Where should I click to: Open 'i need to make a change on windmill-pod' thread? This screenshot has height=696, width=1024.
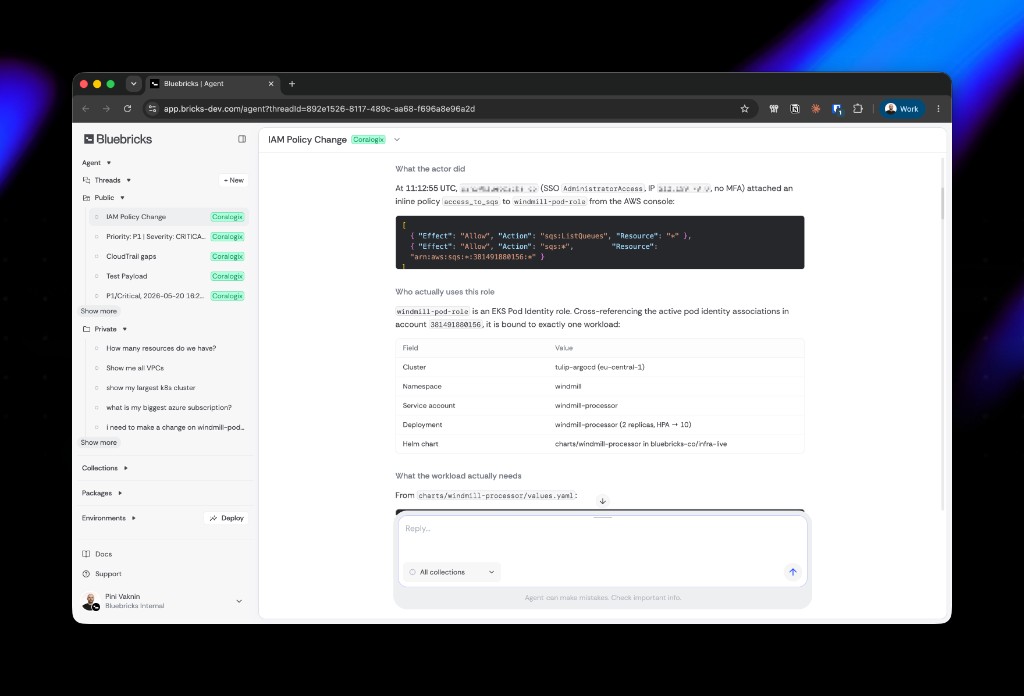pos(167,427)
